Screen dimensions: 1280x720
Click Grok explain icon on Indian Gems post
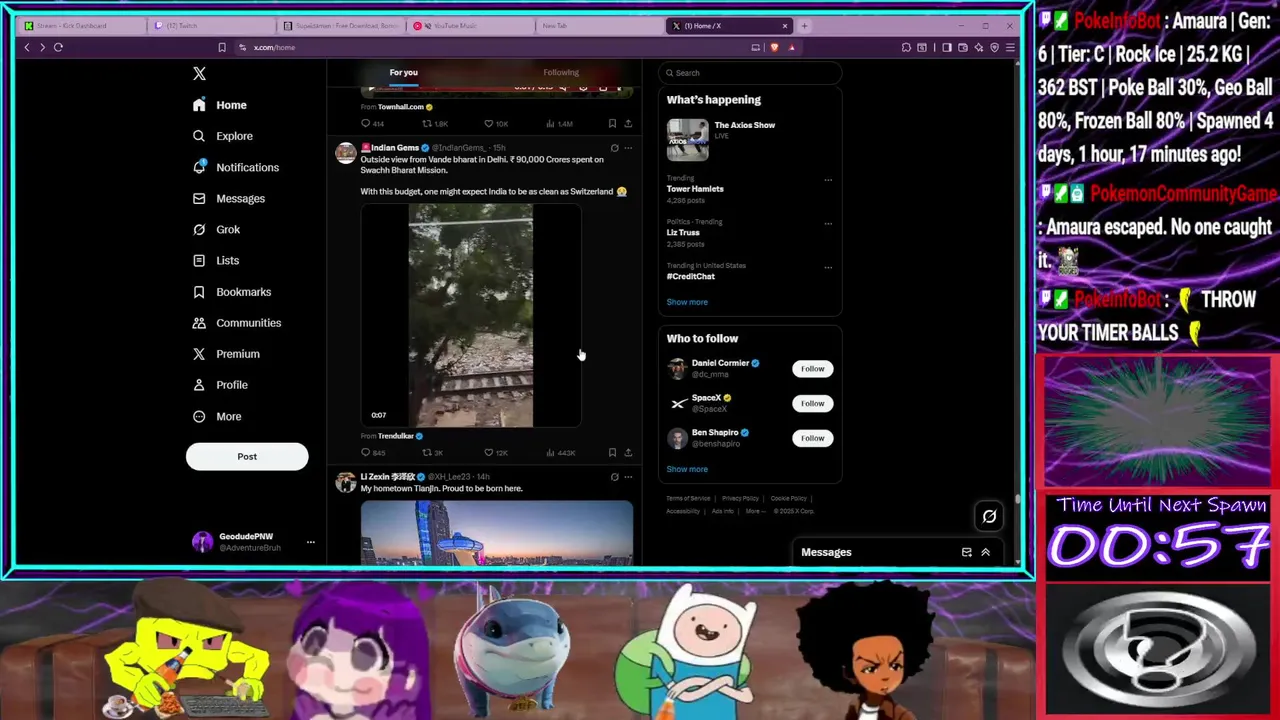614,148
